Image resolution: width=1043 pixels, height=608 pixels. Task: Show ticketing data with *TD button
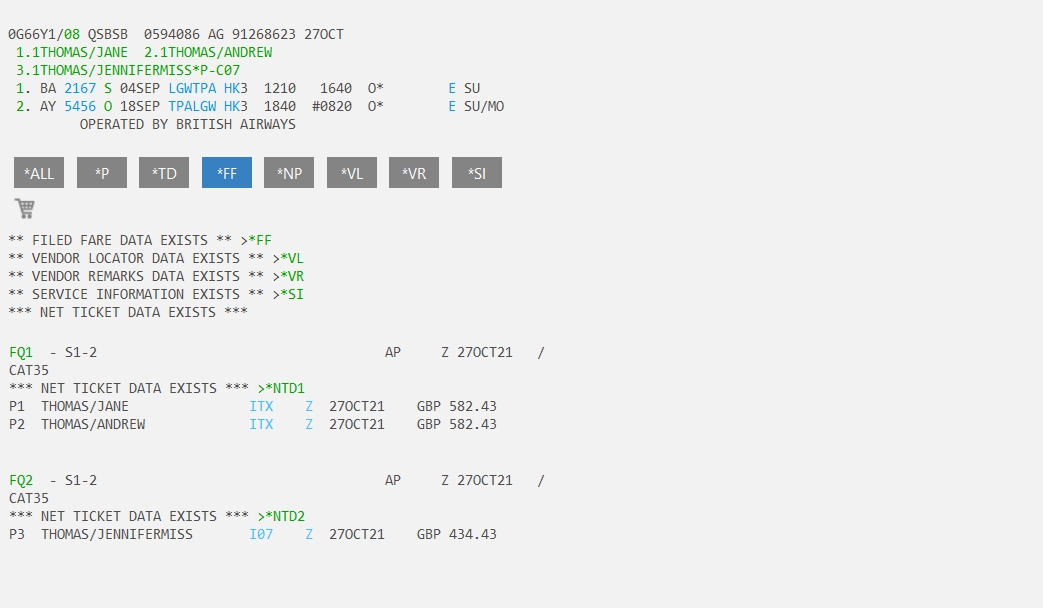pos(164,173)
